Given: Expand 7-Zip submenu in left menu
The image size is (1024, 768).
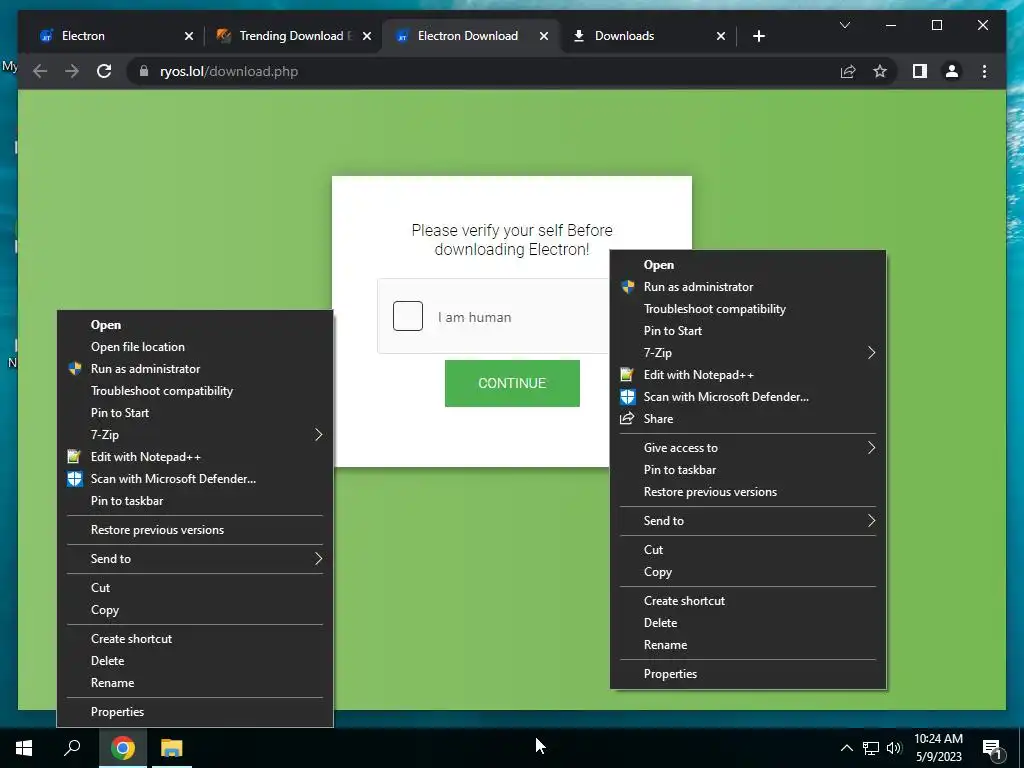Looking at the screenshot, I should point(195,435).
